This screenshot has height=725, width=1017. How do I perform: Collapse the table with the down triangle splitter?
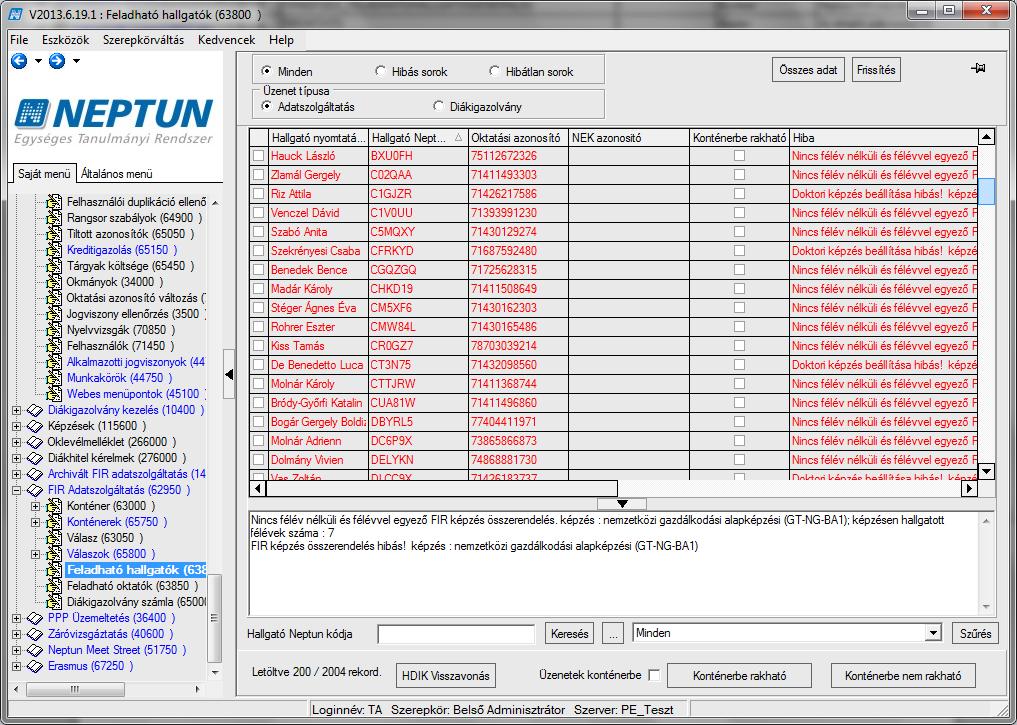click(622, 504)
